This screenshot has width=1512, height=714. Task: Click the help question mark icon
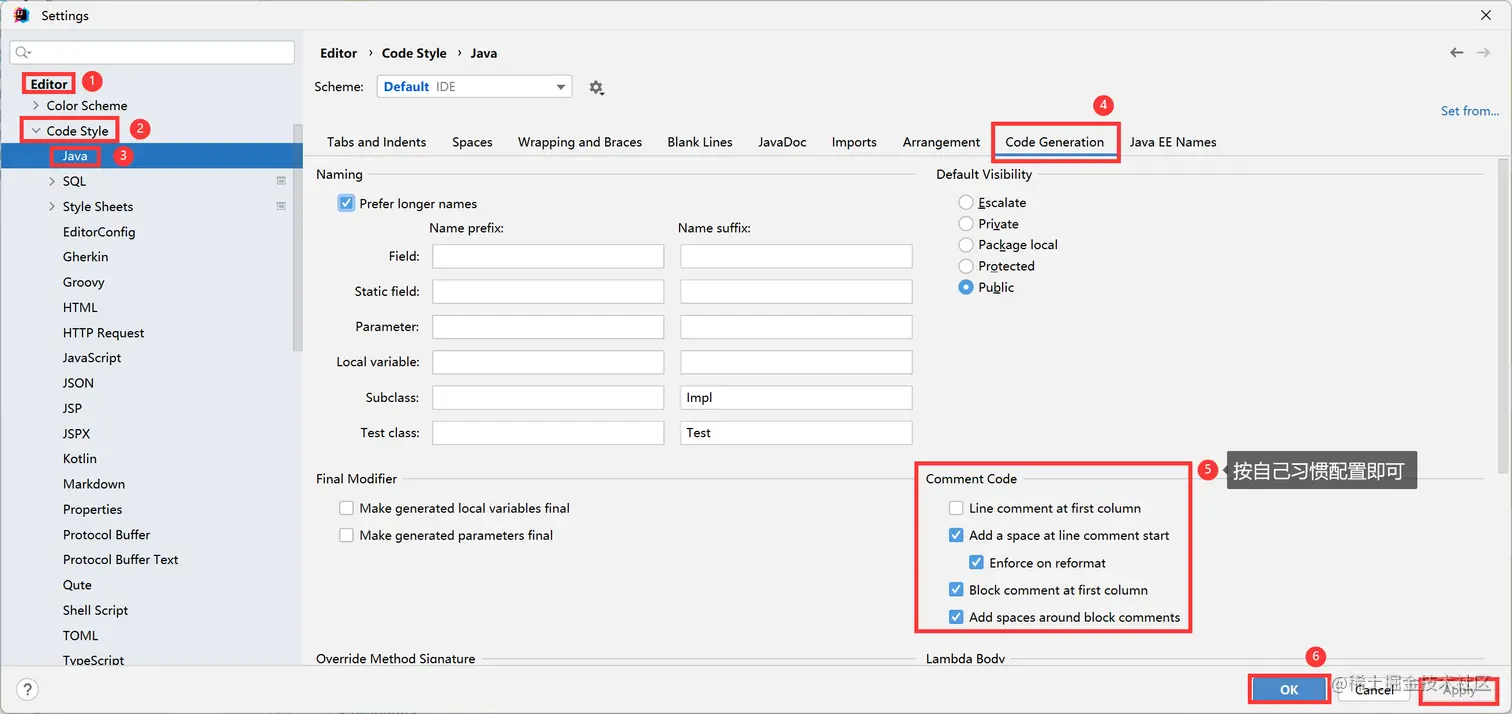coord(28,689)
